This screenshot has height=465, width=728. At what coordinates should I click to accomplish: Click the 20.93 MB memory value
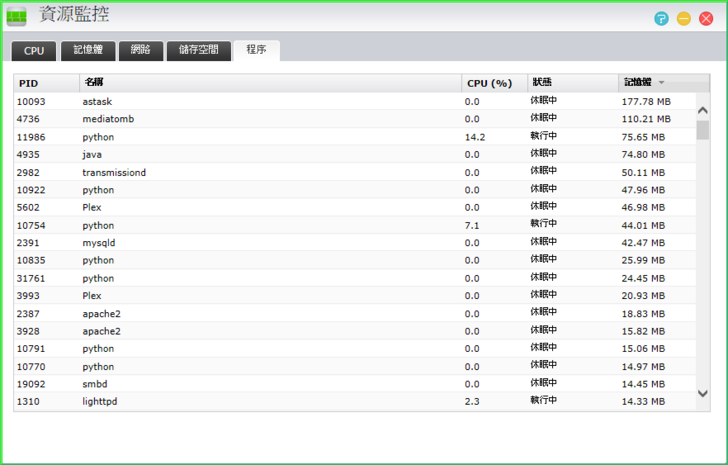644,296
